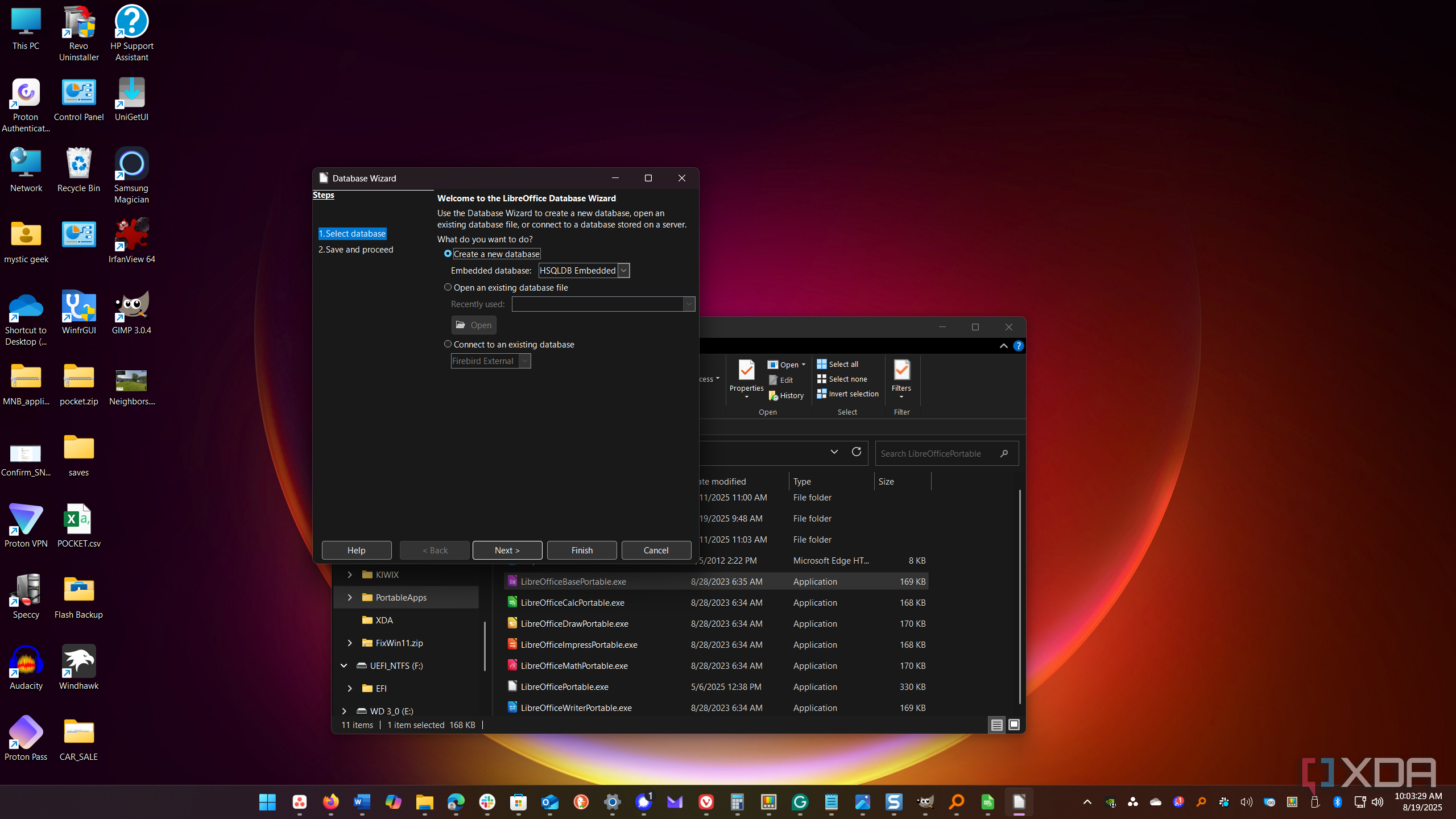Open the Filters ribbon icon
The height and width of the screenshot is (819, 1456).
[x=901, y=370]
